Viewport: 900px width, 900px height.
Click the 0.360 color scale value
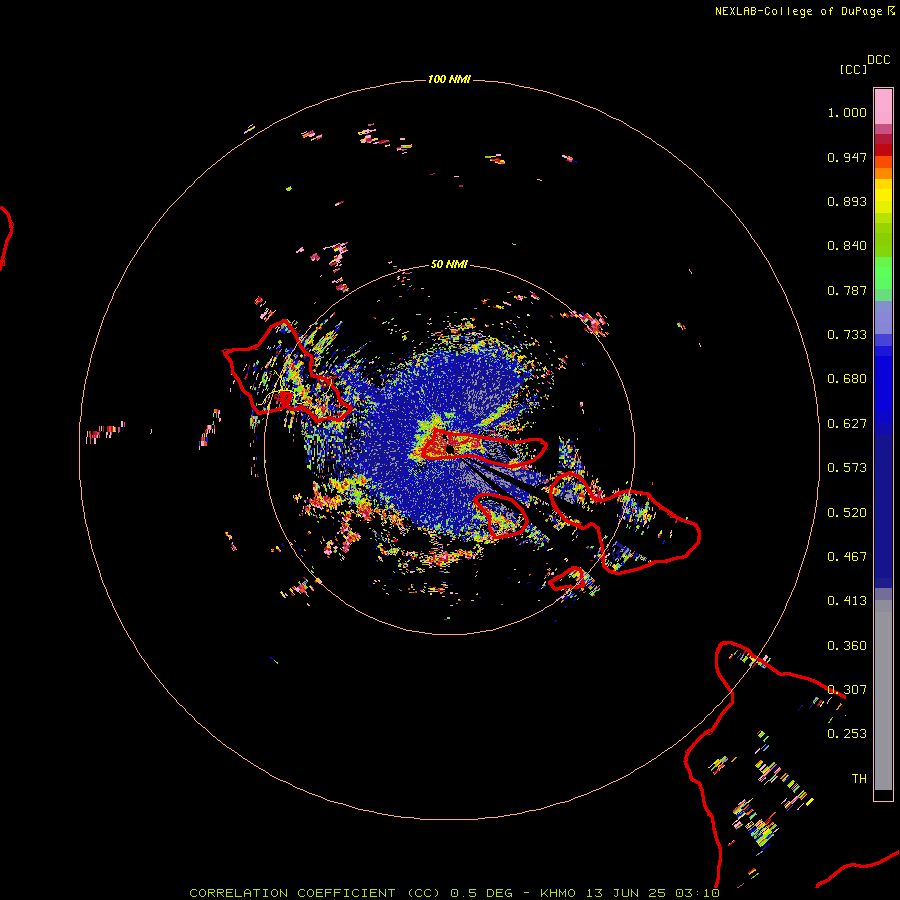point(847,646)
